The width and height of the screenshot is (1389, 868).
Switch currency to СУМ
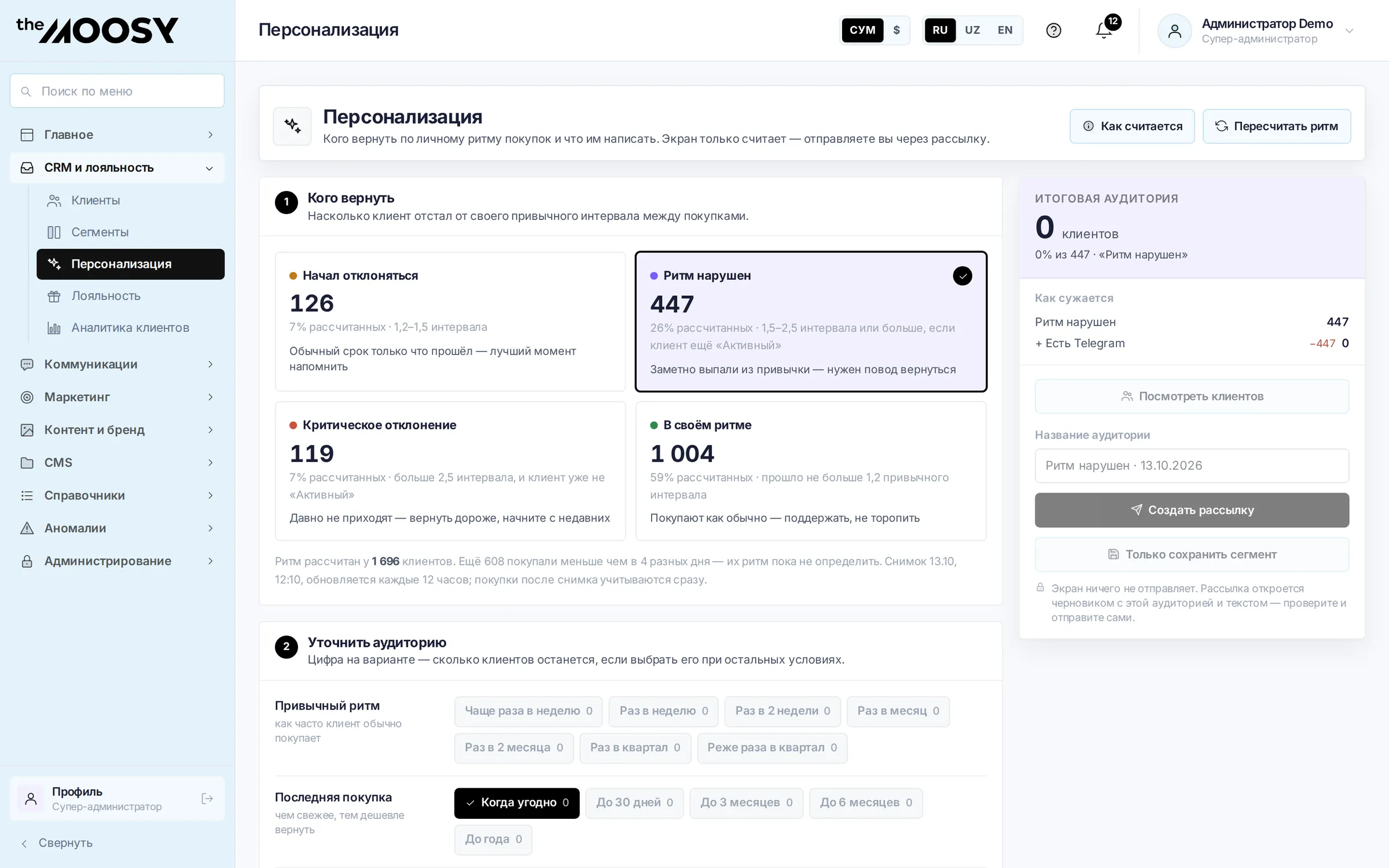coord(862,30)
